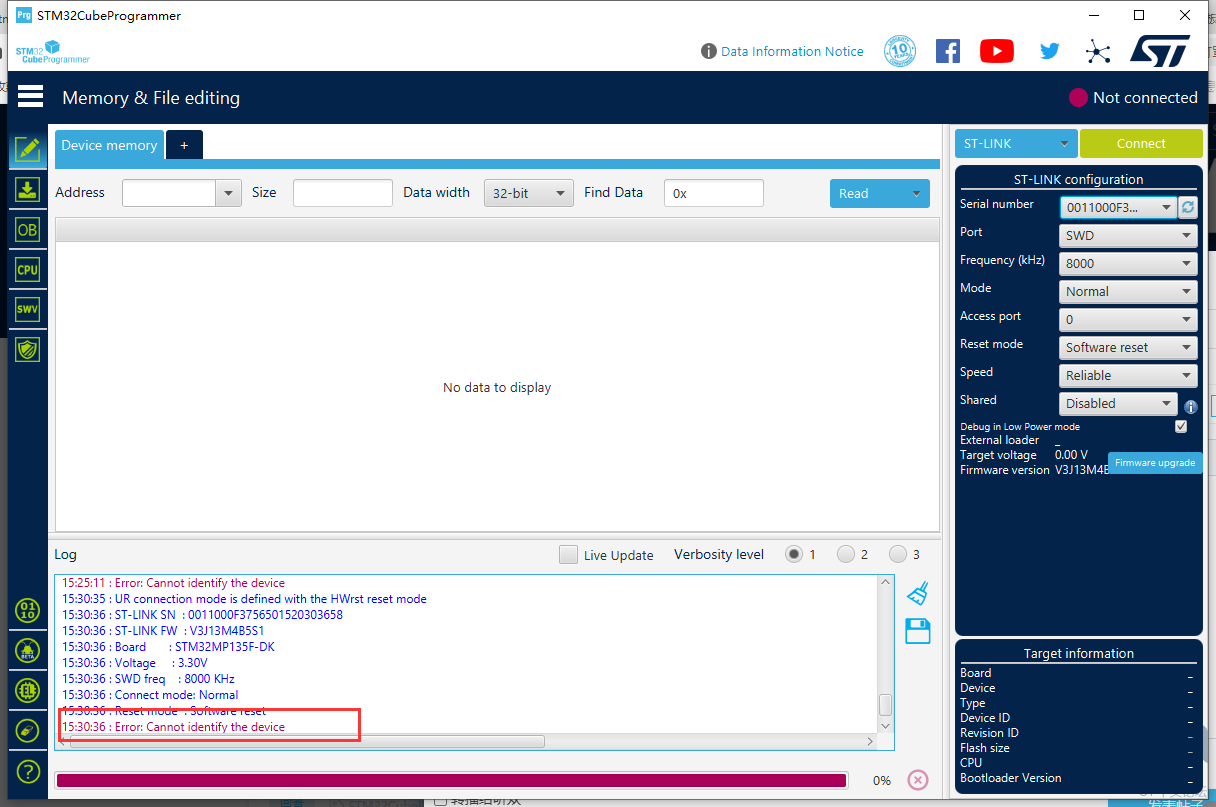Open the Reset mode dropdown
Viewport: 1216px width, 807px height.
1128,348
